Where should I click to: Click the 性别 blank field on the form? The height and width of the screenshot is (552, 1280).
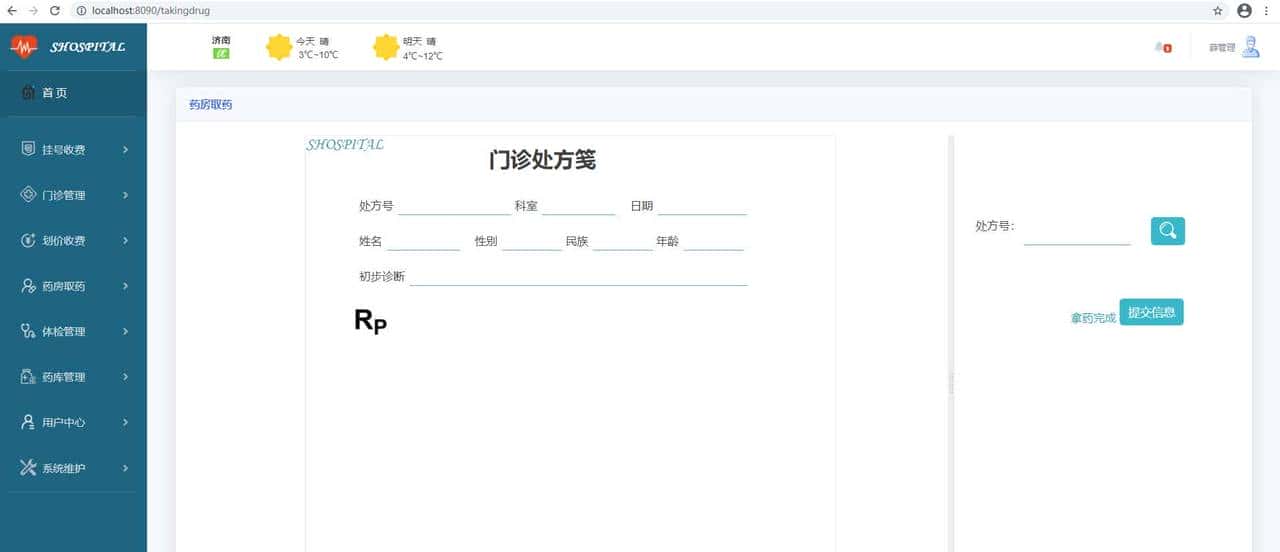point(532,241)
